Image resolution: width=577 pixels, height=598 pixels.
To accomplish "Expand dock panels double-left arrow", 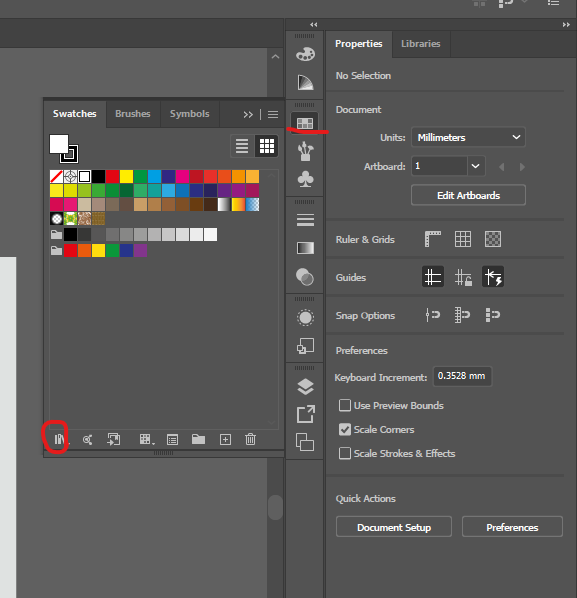I will coord(313,25).
